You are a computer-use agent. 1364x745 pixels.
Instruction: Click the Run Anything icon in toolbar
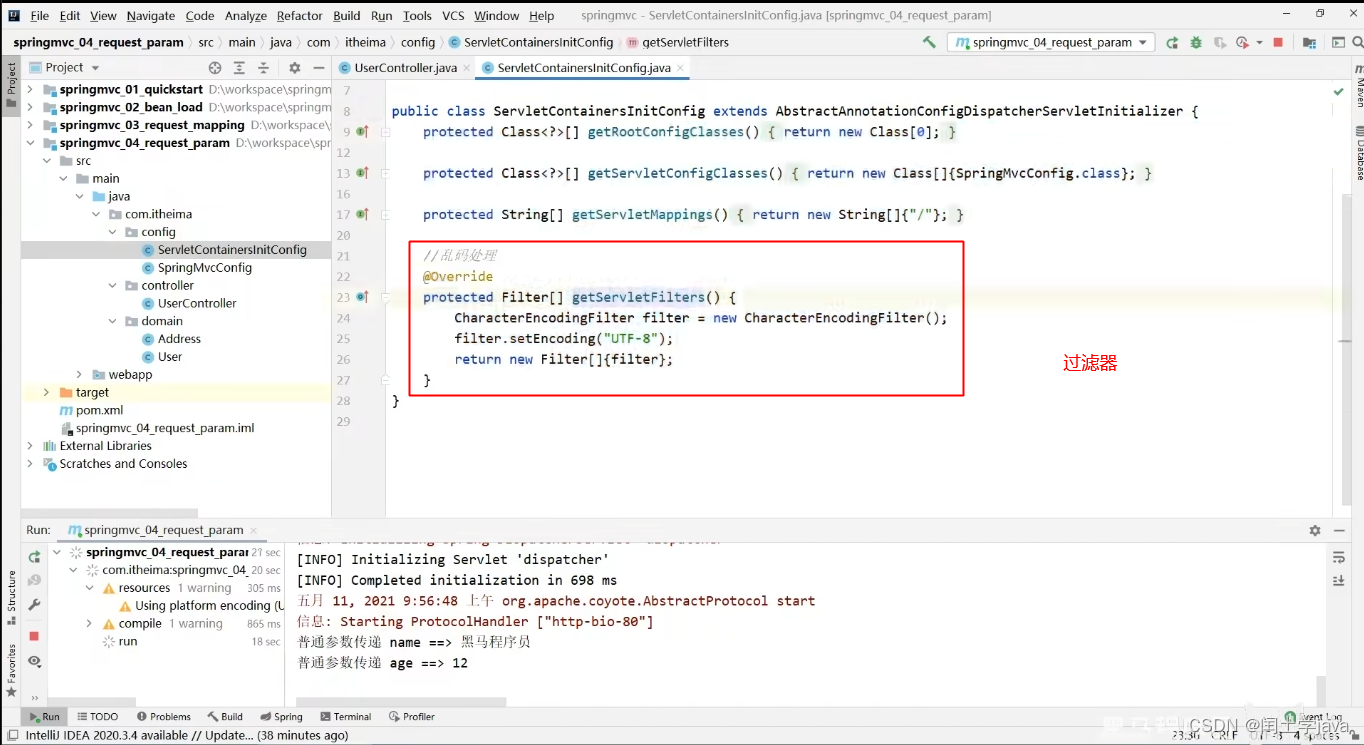coord(1338,42)
